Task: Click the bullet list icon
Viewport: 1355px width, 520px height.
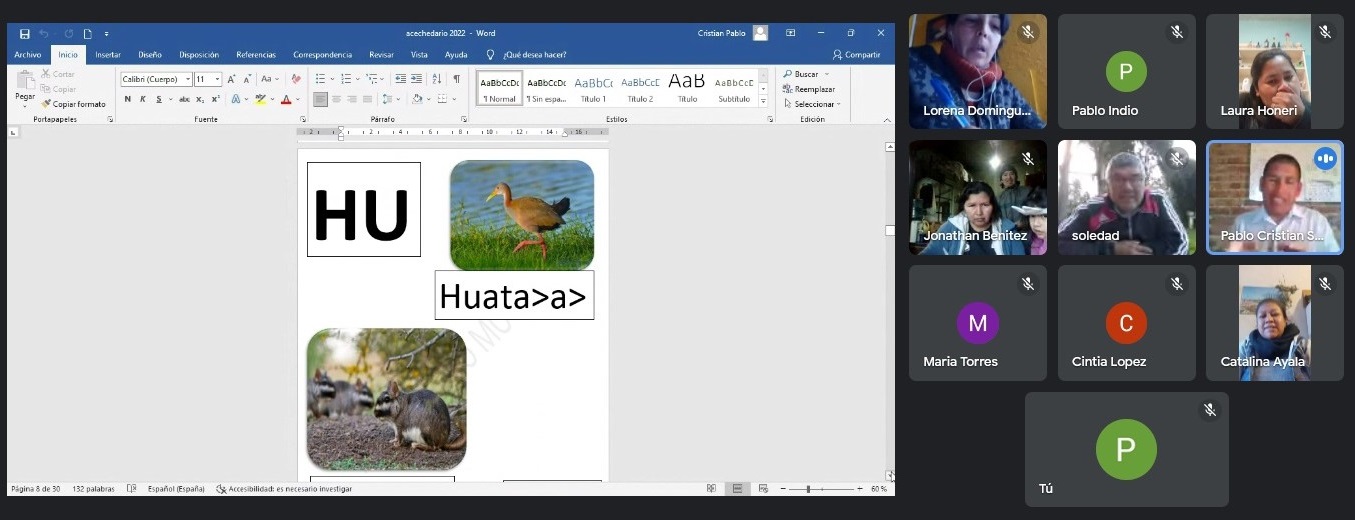Action: pos(321,79)
